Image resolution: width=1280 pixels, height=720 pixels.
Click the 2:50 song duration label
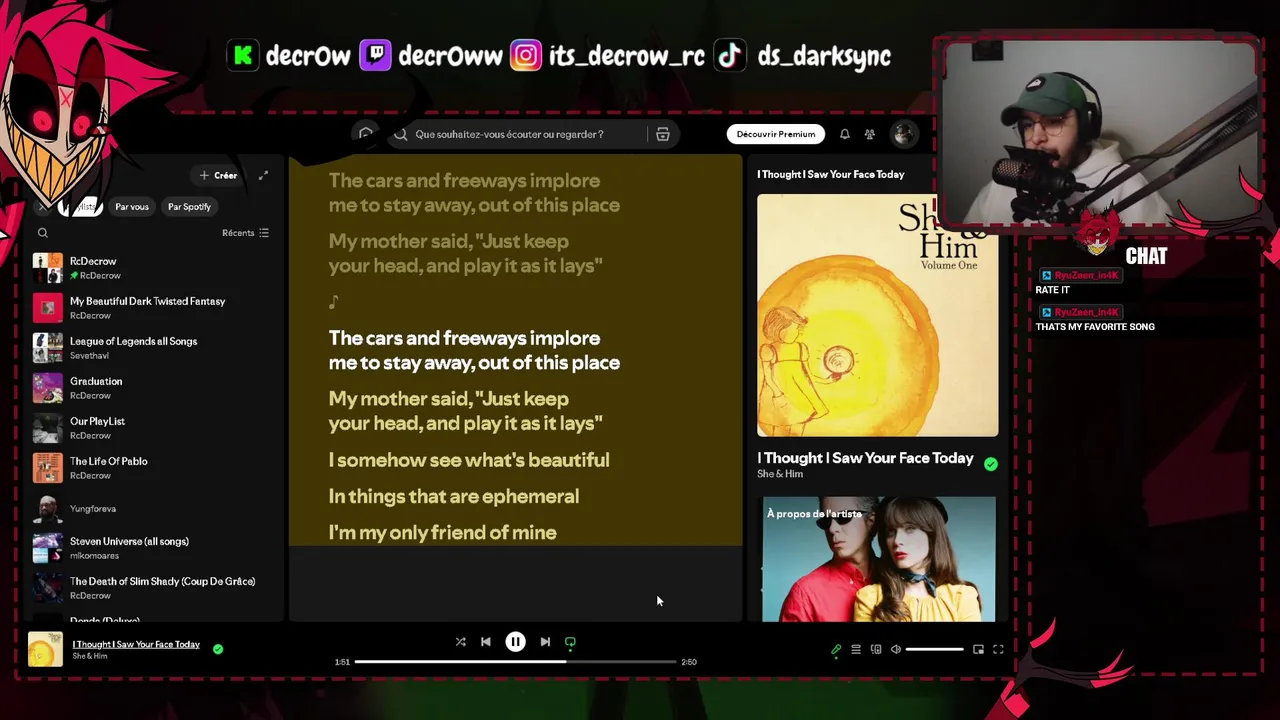(x=689, y=662)
